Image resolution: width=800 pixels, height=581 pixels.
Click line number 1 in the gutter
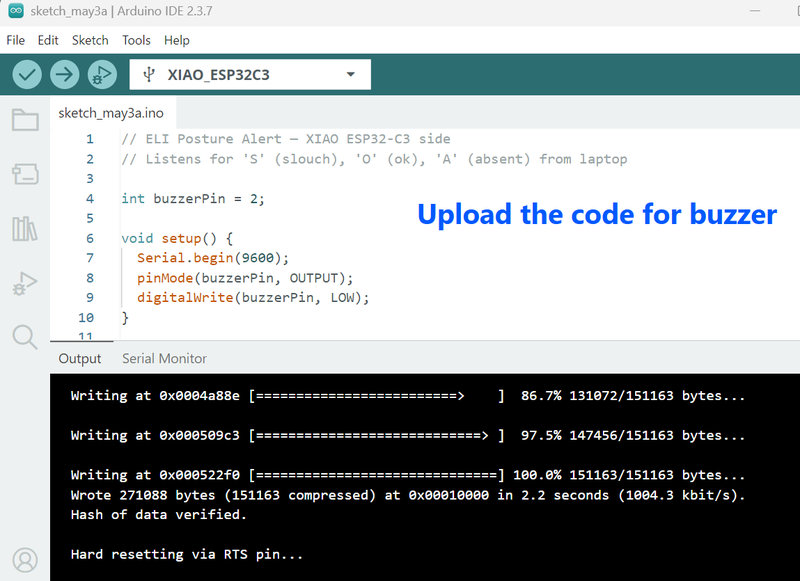click(90, 139)
